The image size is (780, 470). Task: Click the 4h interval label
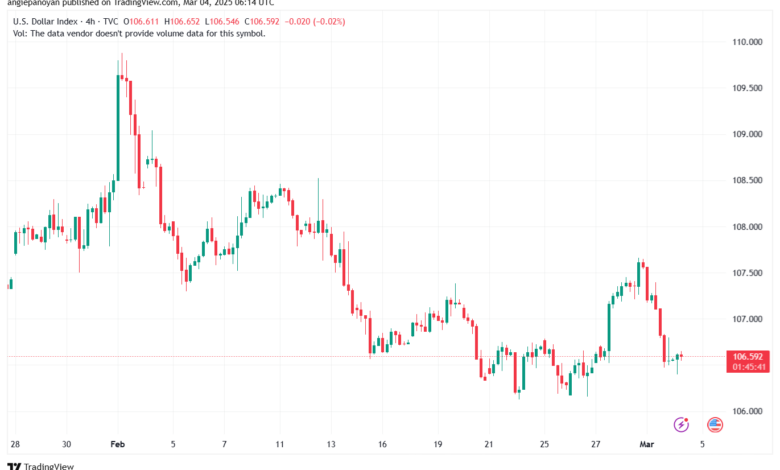tap(90, 21)
